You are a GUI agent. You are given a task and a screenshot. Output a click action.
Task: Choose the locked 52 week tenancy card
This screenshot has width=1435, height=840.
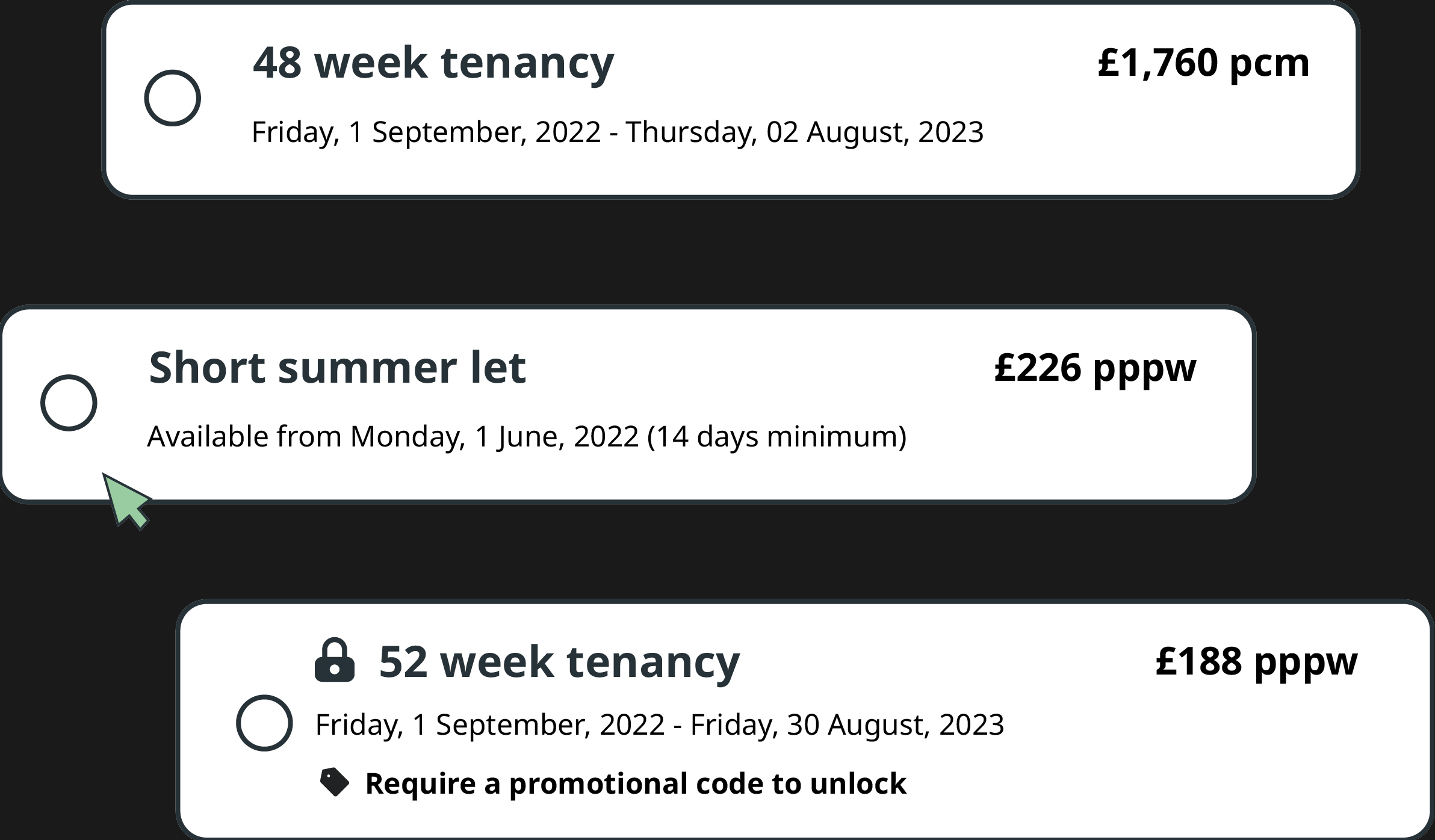tap(805, 720)
